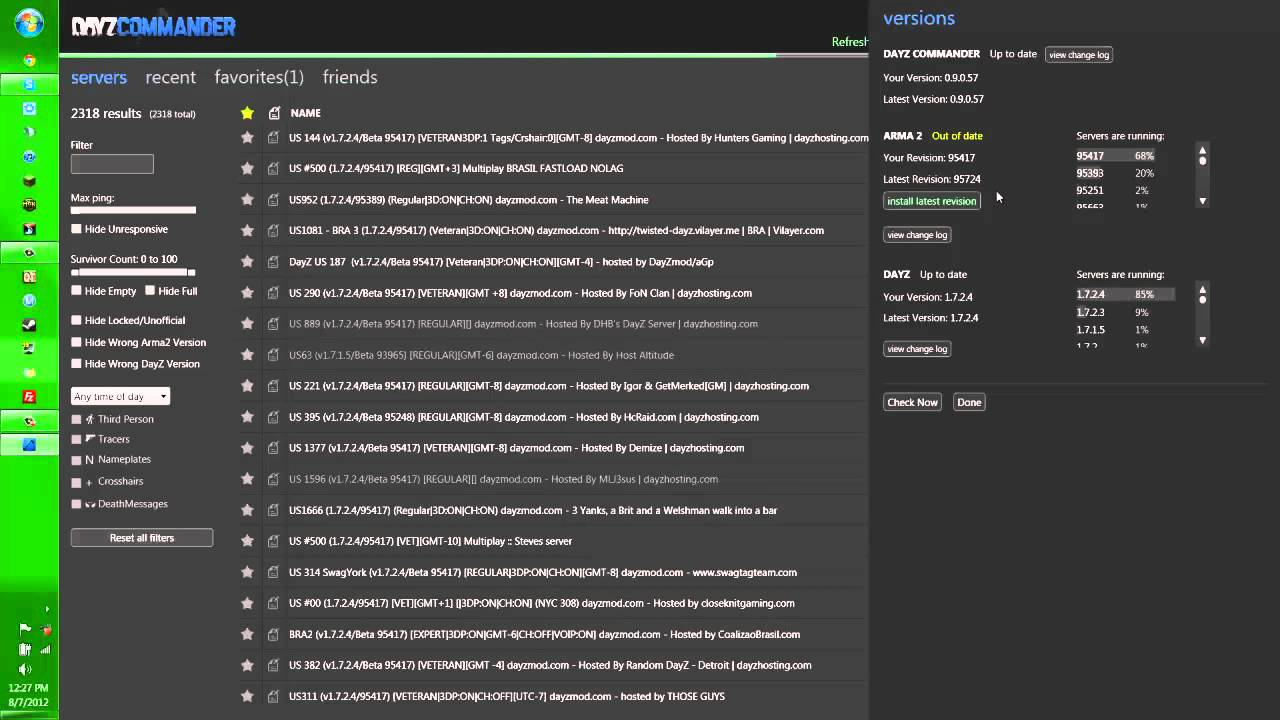Open details icon for US 1596 MLJ3sus server
Viewport: 1280px width, 720px height.
tap(273, 479)
